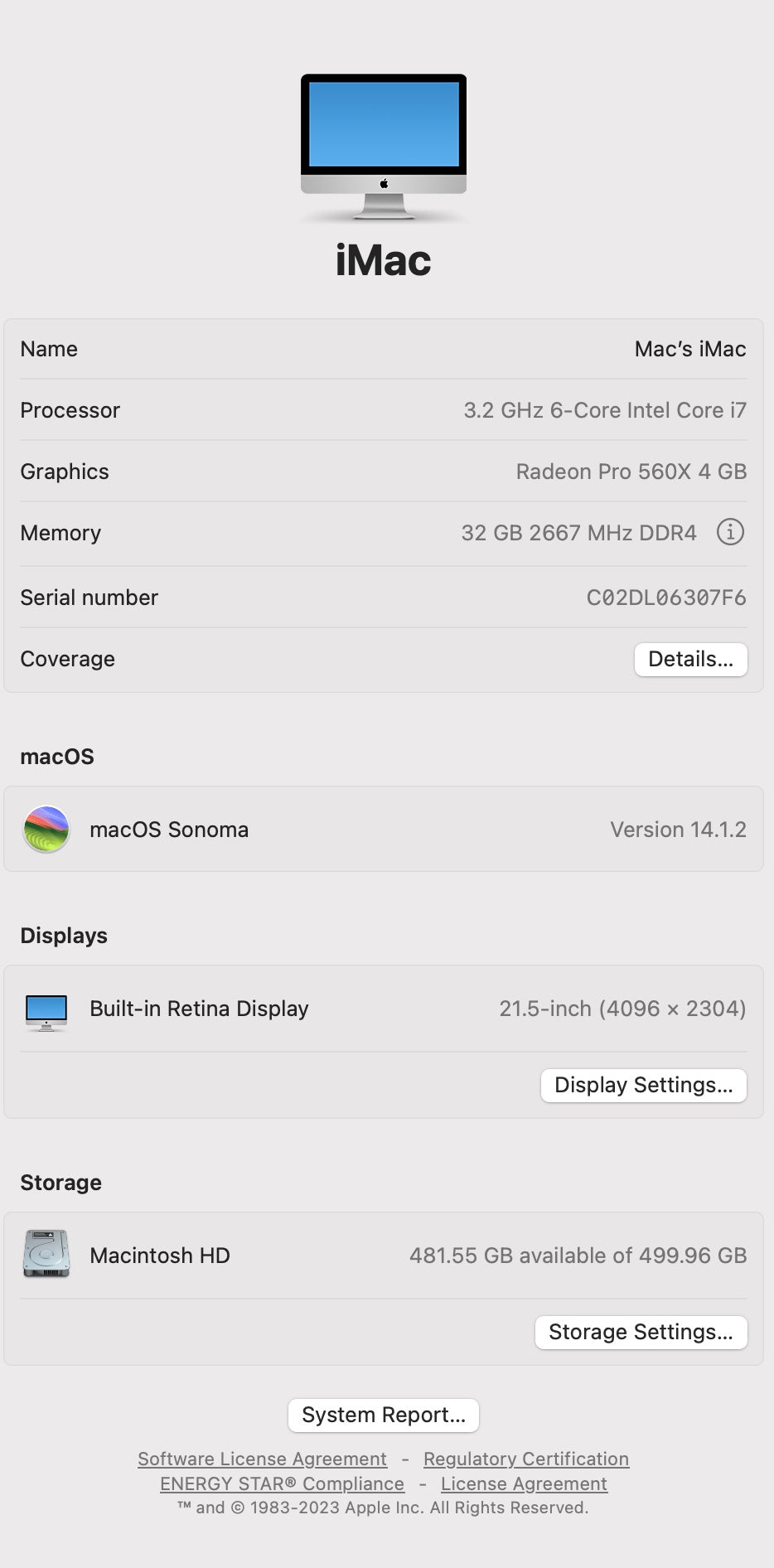
Task: Open Display Settings
Action: [x=643, y=1085]
